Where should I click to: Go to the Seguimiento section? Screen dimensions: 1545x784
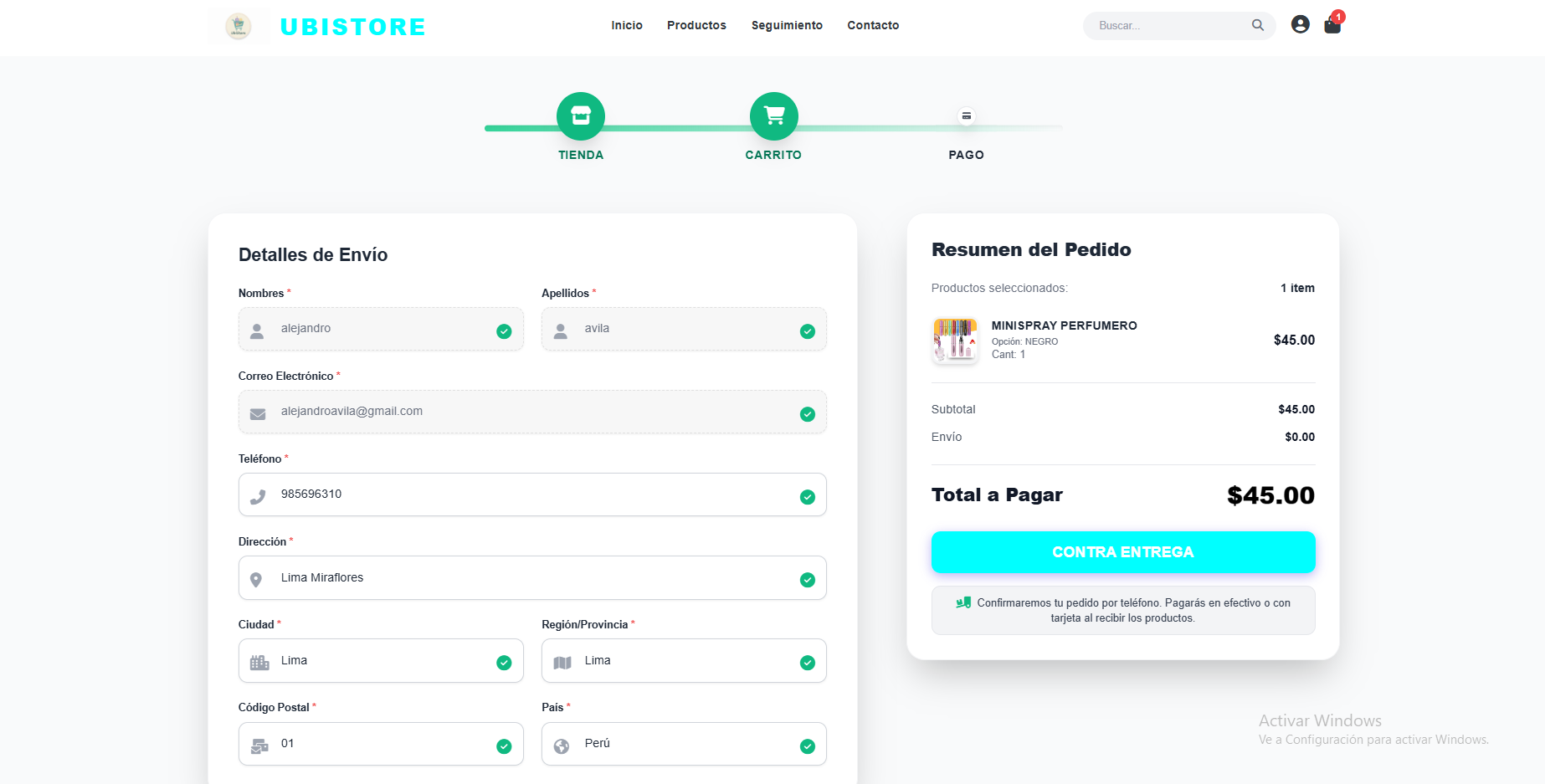click(786, 25)
